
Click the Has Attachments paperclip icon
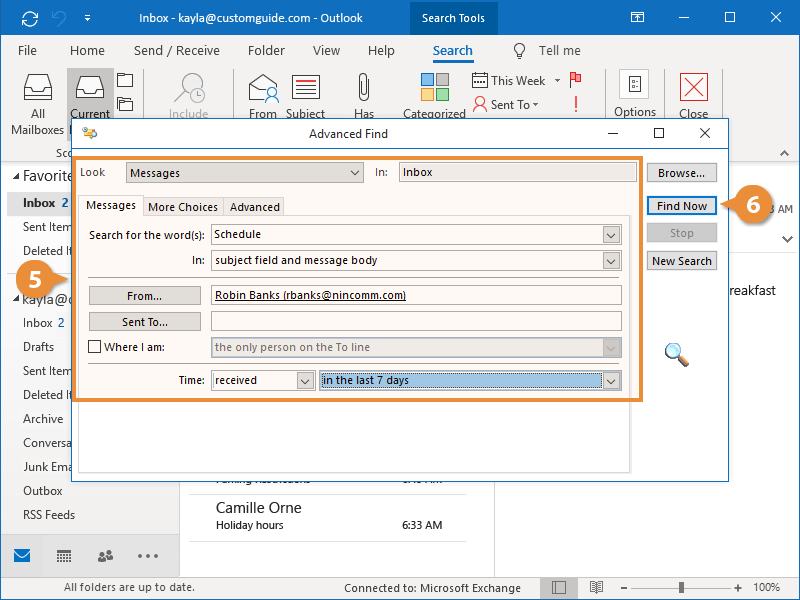click(363, 87)
